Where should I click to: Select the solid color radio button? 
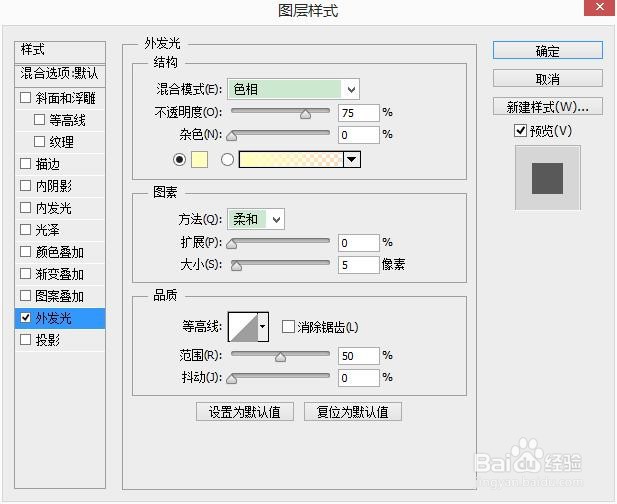(x=179, y=160)
